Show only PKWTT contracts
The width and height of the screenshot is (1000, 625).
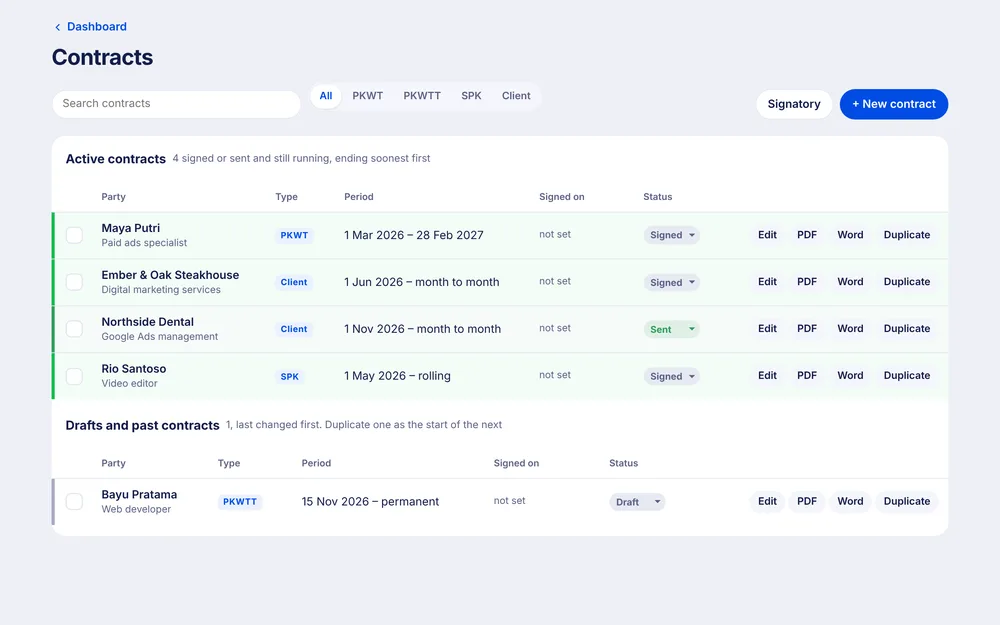pyautogui.click(x=422, y=96)
